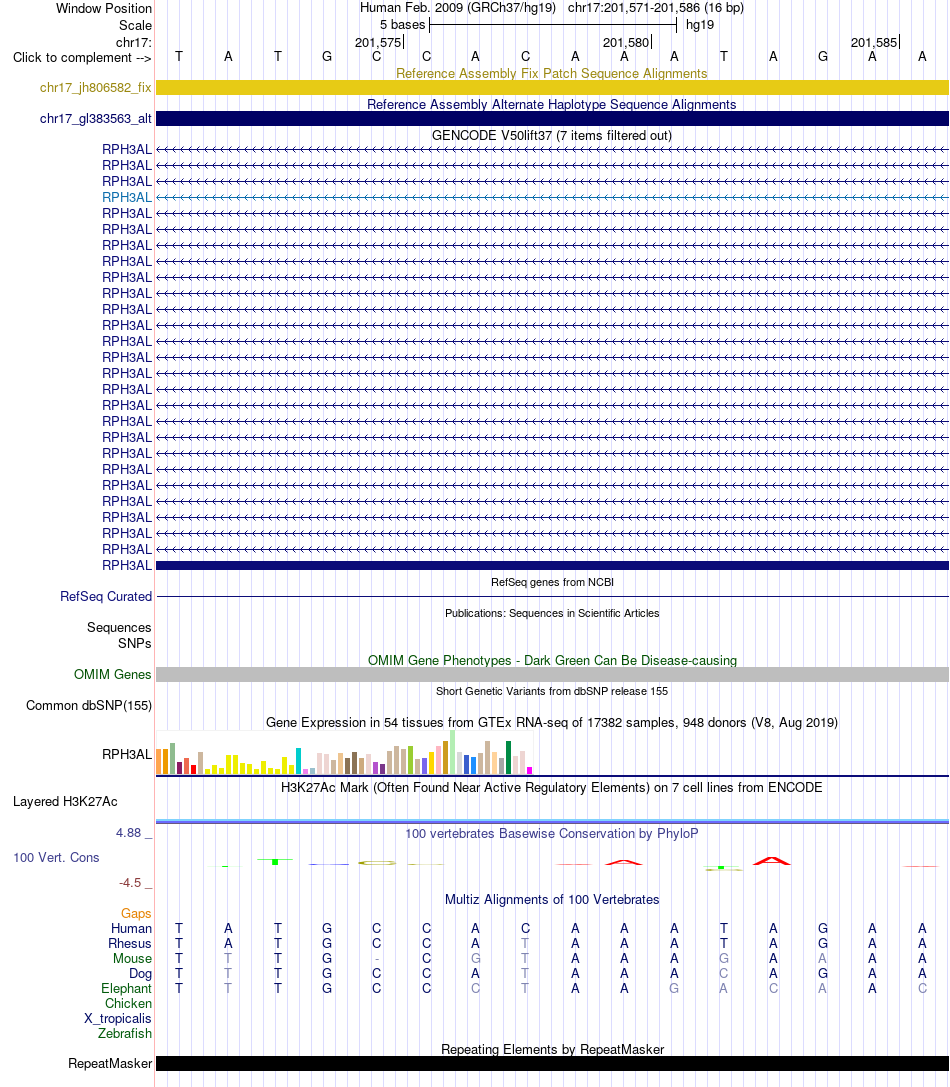Click the chr17:201,571-201,586 (16 bp) position text
950x1087 pixels.
point(656,8)
